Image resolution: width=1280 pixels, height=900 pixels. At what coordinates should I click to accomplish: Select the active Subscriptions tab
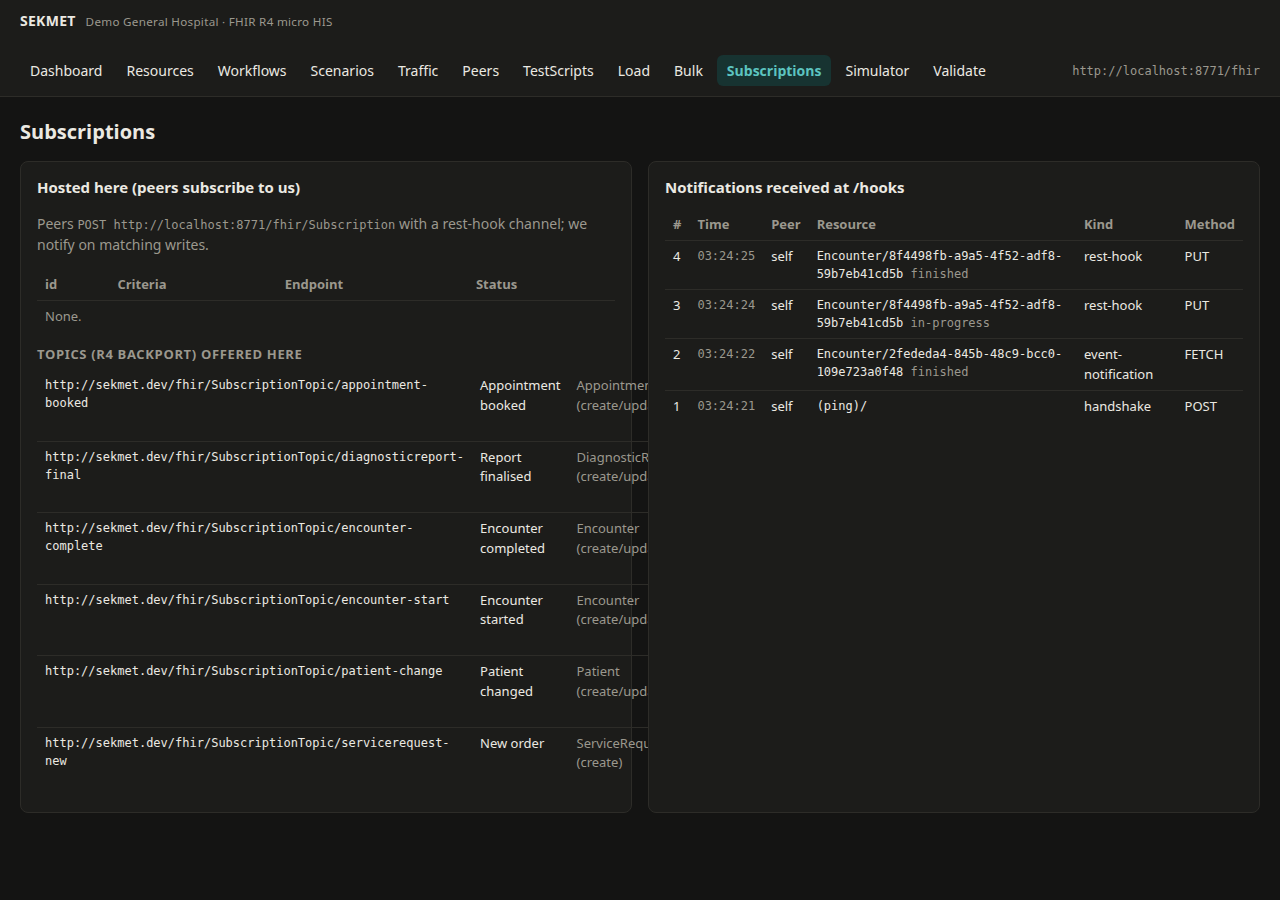[774, 71]
